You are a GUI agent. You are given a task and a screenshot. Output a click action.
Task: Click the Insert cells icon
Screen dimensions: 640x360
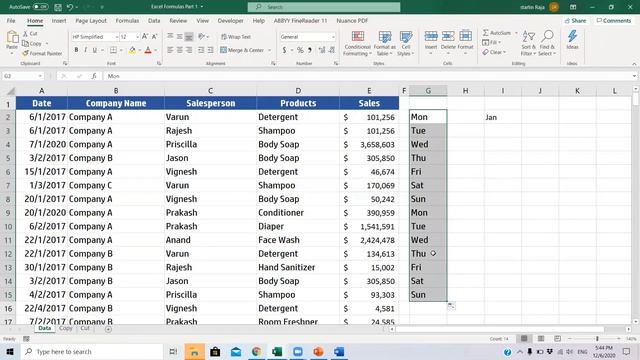[431, 36]
